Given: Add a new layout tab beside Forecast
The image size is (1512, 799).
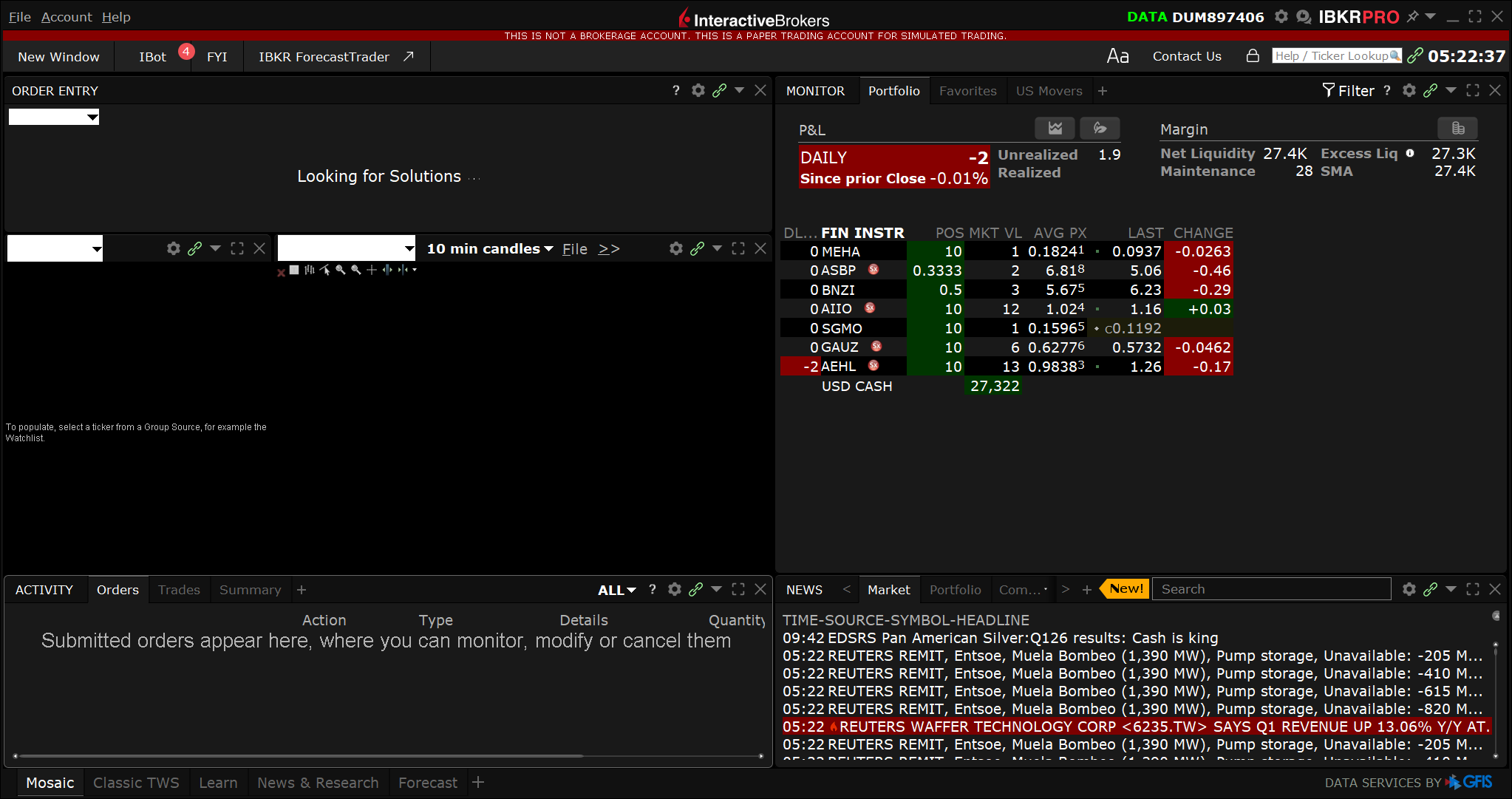Looking at the screenshot, I should [478, 782].
